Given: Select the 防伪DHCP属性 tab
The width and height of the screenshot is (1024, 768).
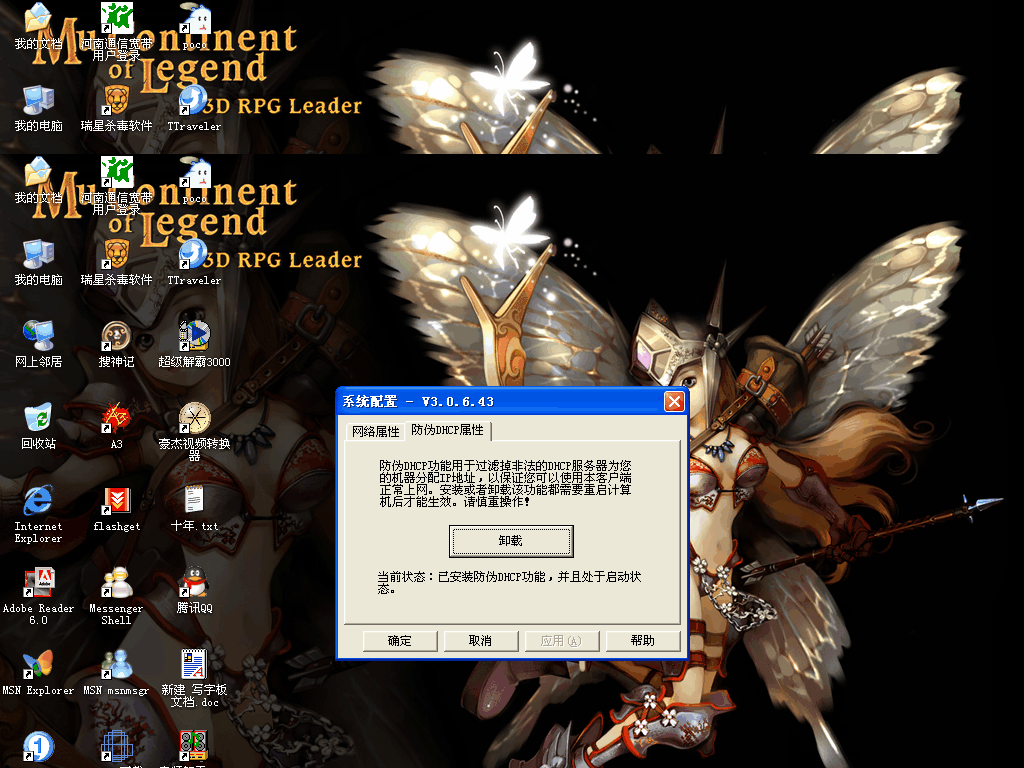Looking at the screenshot, I should click(x=448, y=430).
